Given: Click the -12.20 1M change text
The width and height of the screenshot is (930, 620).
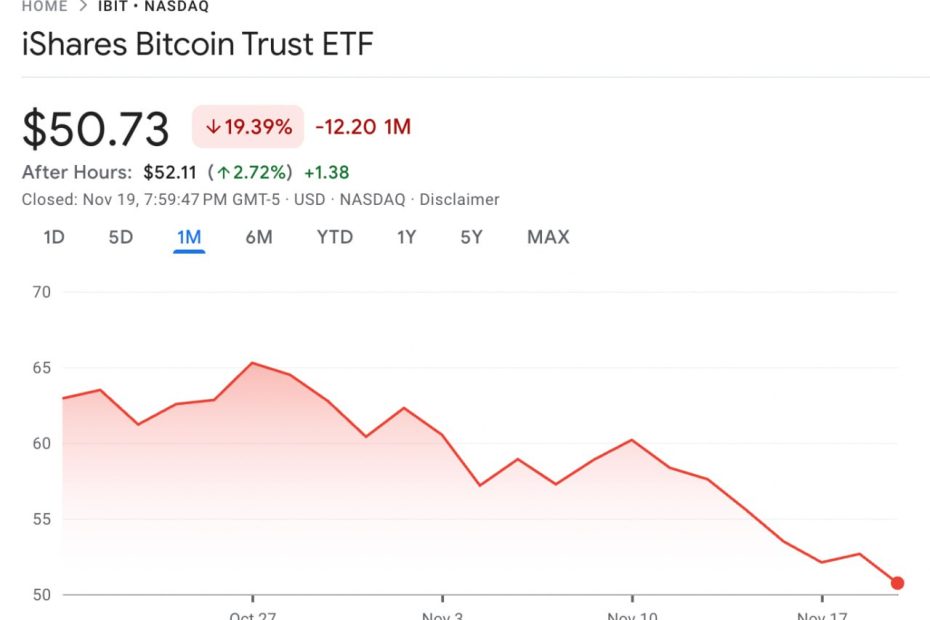Looking at the screenshot, I should (363, 127).
